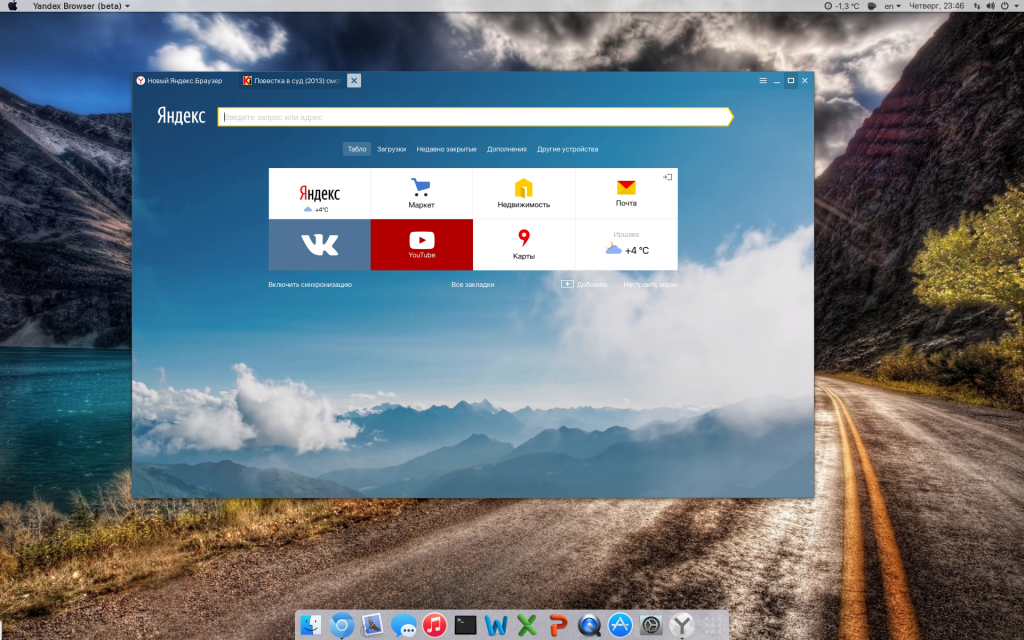The width and height of the screenshot is (1024, 640).
Task: Open the app grid launcher in dock
Action: (713, 625)
